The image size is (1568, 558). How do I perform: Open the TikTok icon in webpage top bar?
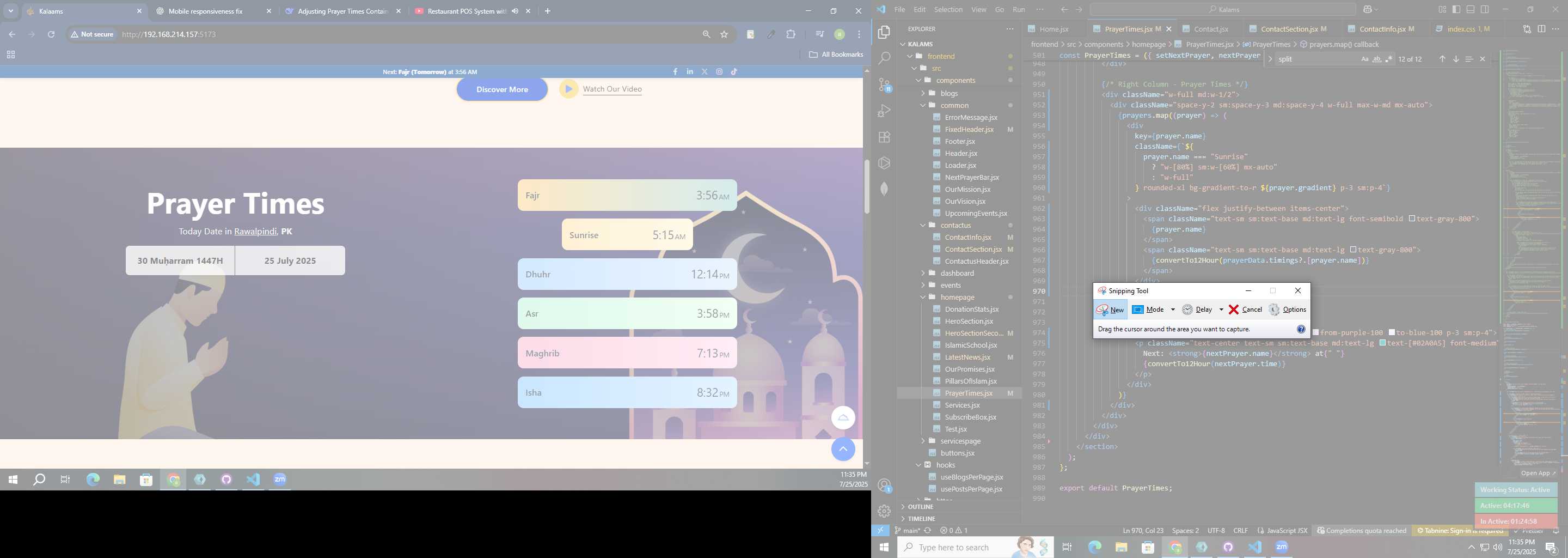pos(734,72)
